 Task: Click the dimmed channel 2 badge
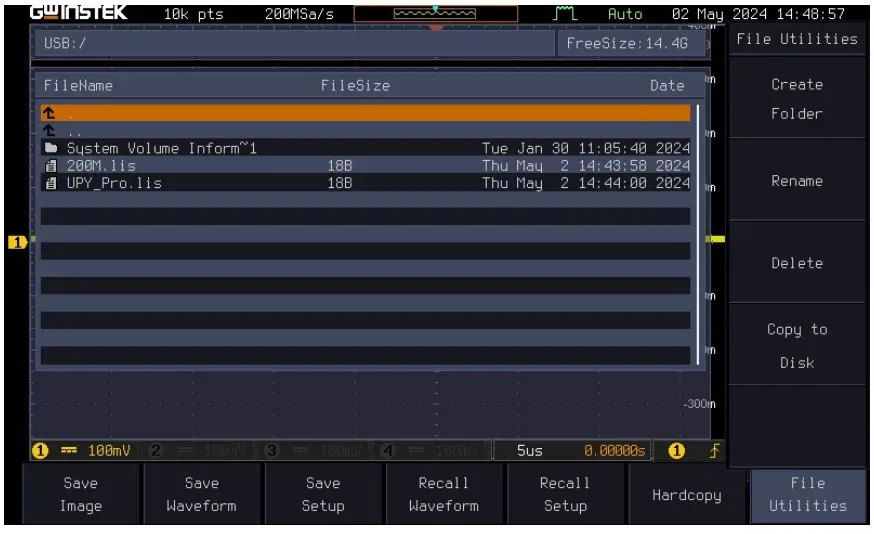(156, 450)
